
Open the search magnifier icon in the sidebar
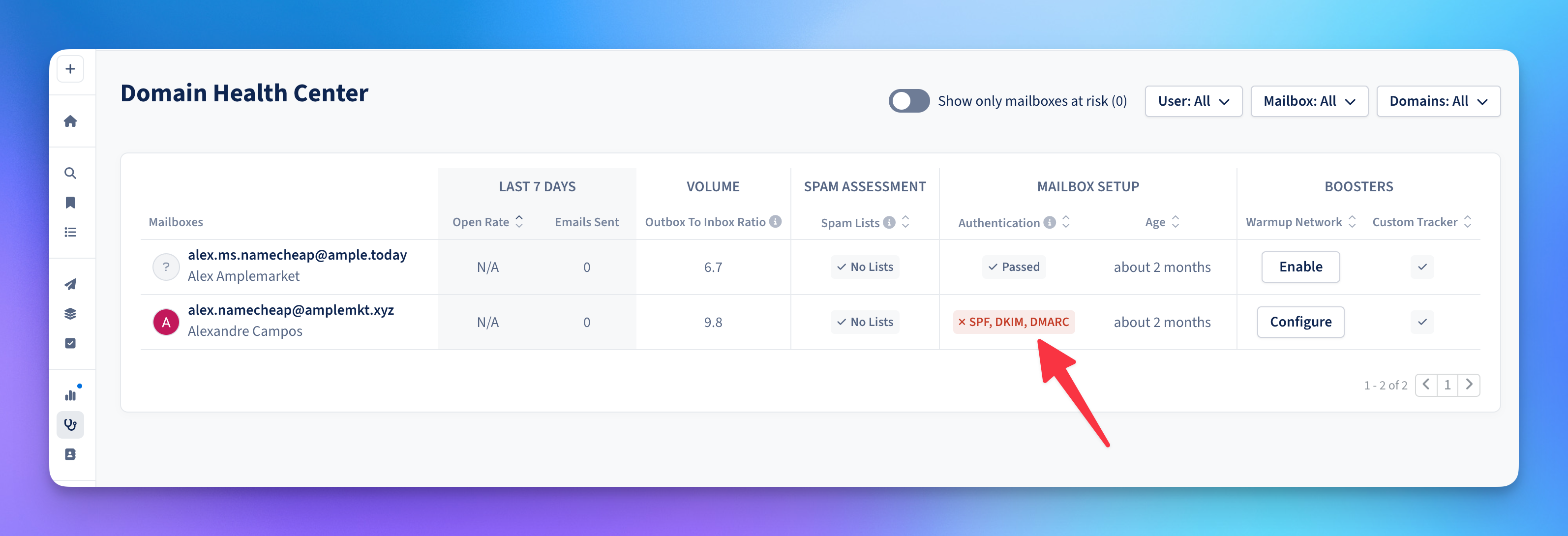(70, 174)
